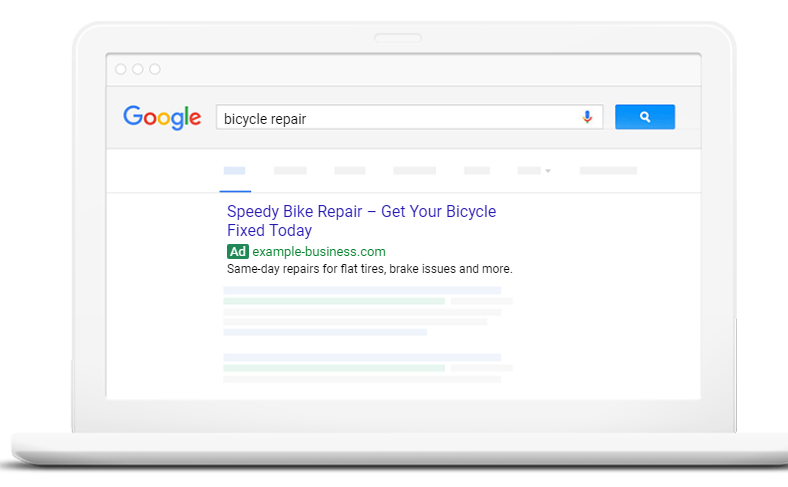Click the microphone voice search icon
The image size is (788, 487).
click(587, 117)
